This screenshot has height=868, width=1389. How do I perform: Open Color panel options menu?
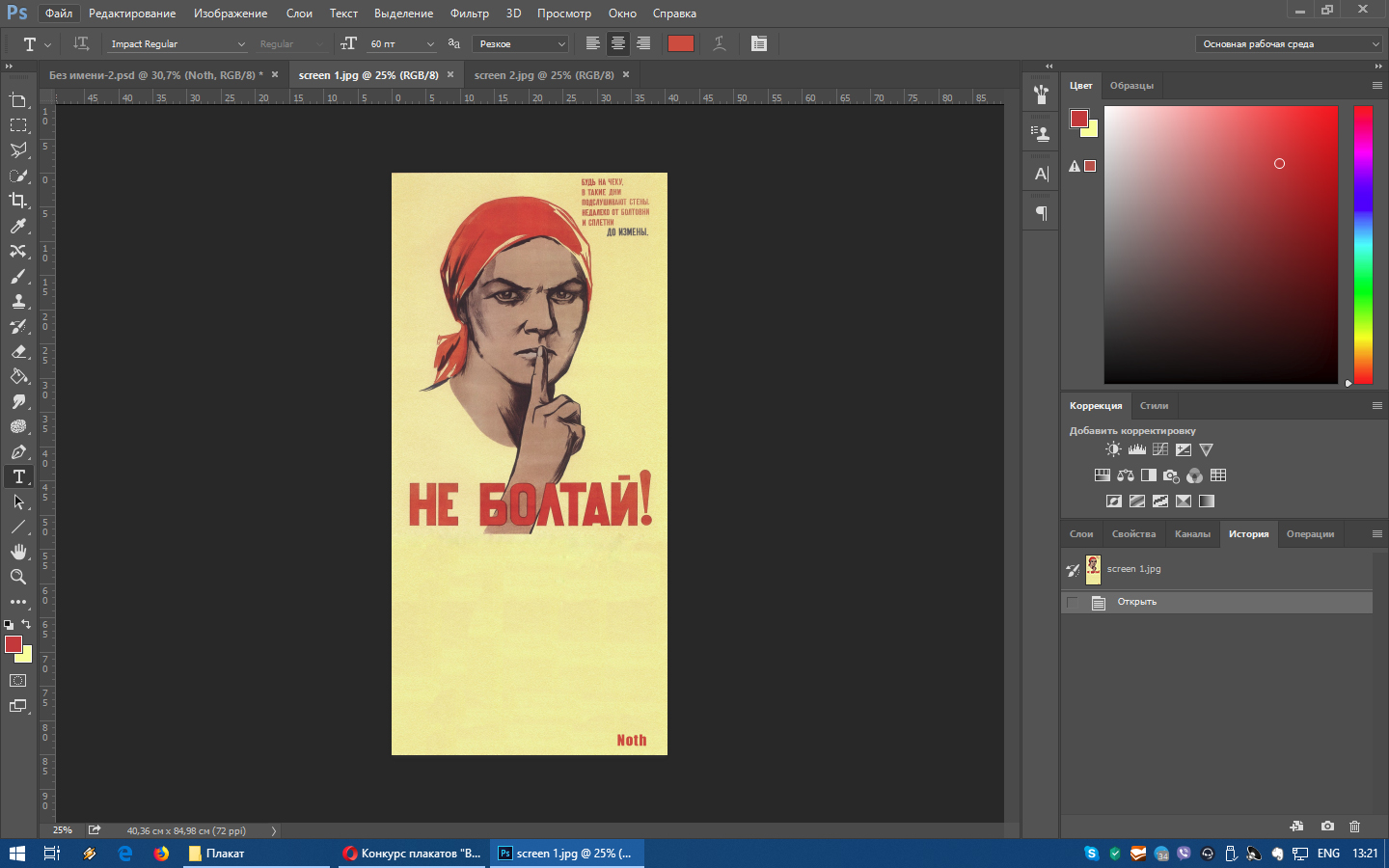[x=1377, y=86]
